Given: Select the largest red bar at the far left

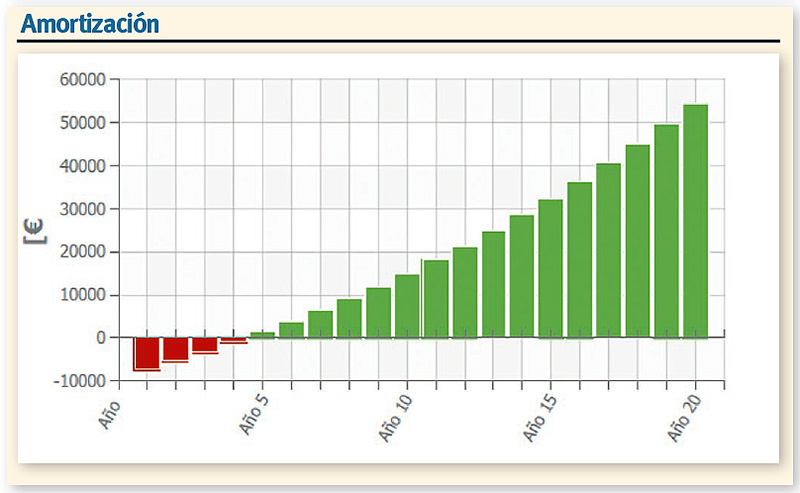Looking at the screenshot, I should point(147,354).
